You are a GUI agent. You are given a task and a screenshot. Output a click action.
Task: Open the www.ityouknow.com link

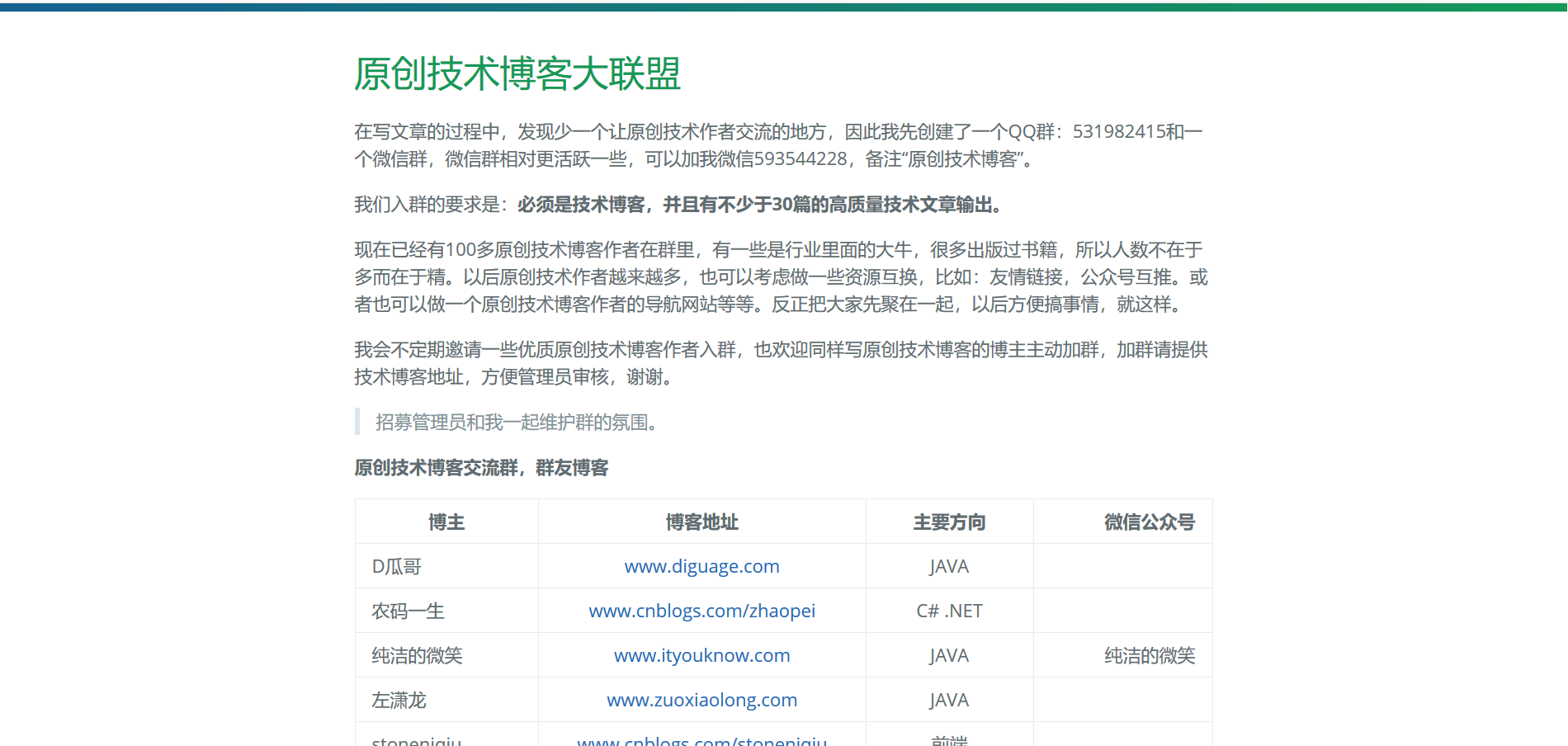[701, 655]
